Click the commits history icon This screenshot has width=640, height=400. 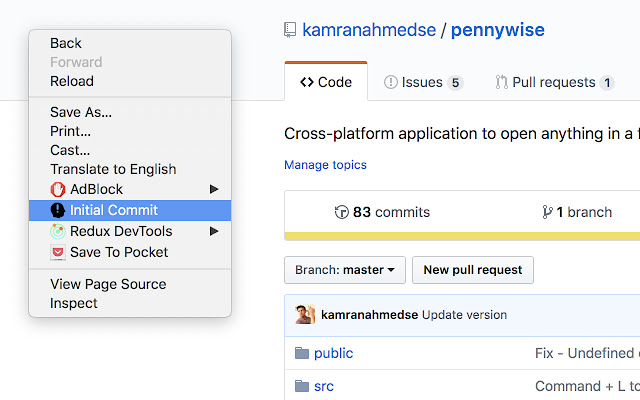point(342,212)
